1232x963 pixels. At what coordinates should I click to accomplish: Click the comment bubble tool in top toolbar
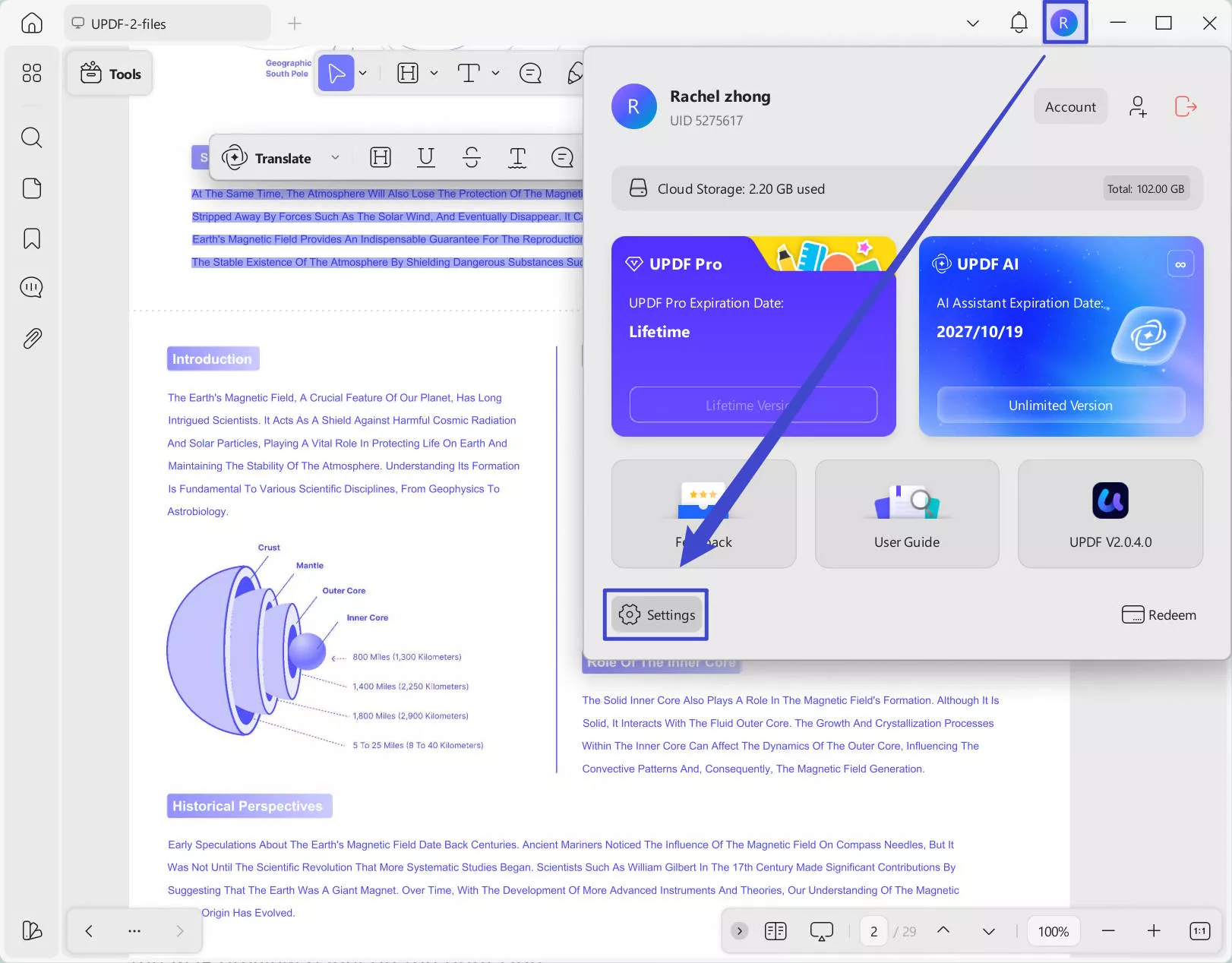(x=530, y=73)
